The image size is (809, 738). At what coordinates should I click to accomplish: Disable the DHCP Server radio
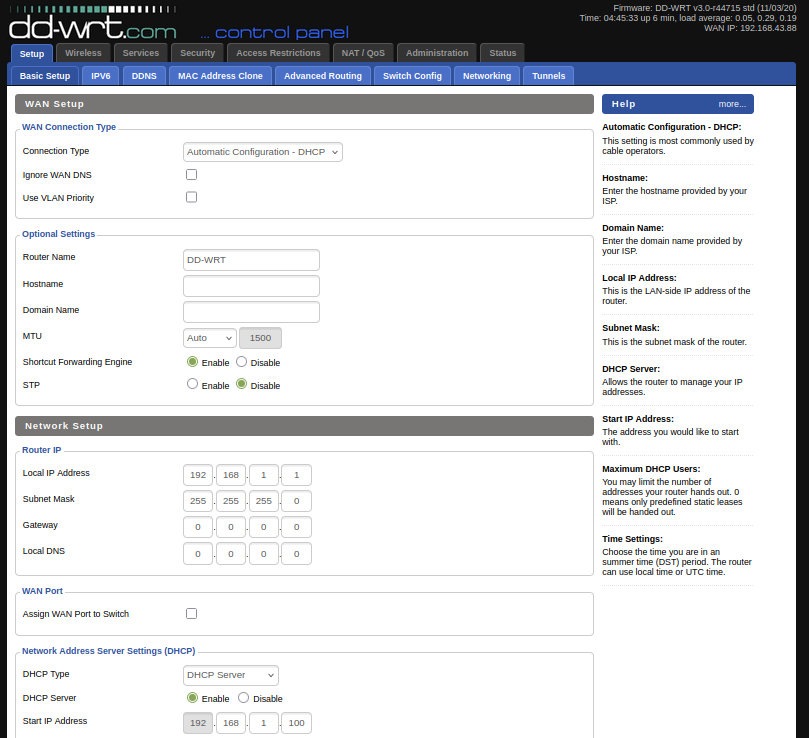(244, 698)
